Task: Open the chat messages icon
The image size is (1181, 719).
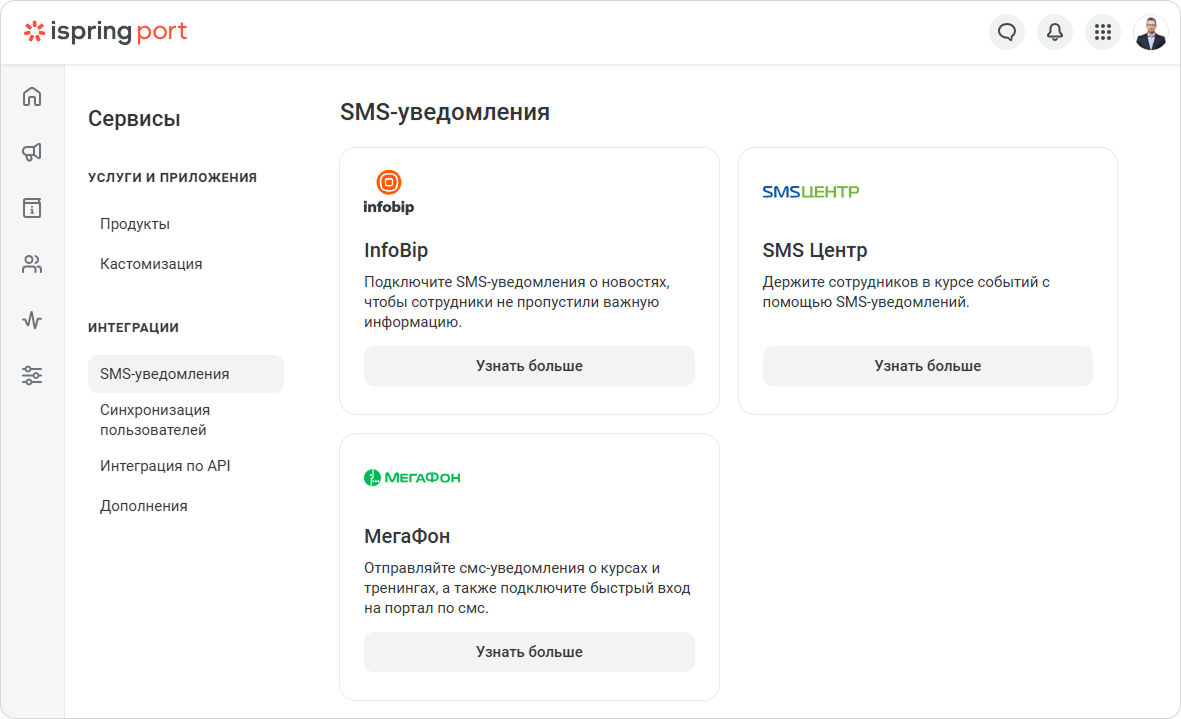Action: click(1007, 32)
